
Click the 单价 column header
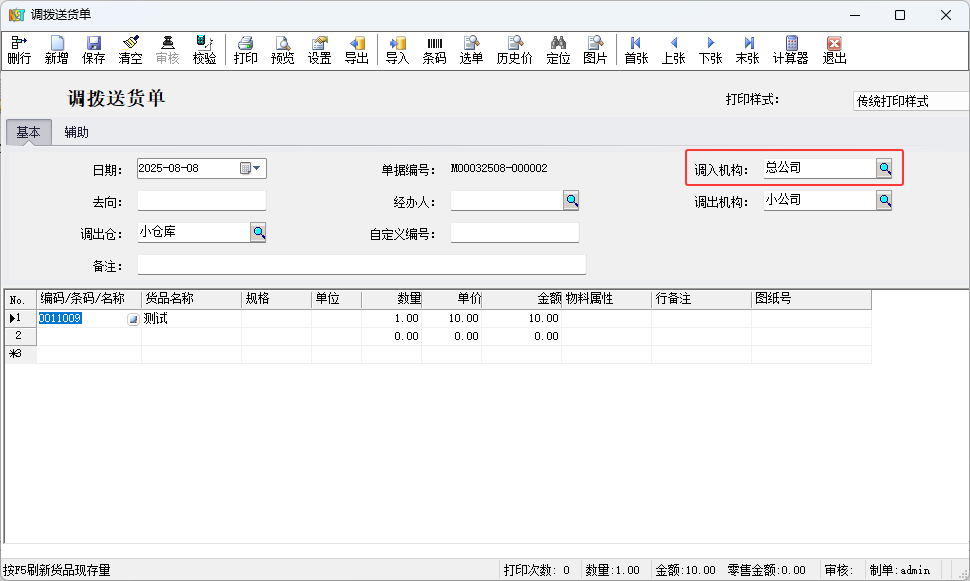pyautogui.click(x=452, y=299)
